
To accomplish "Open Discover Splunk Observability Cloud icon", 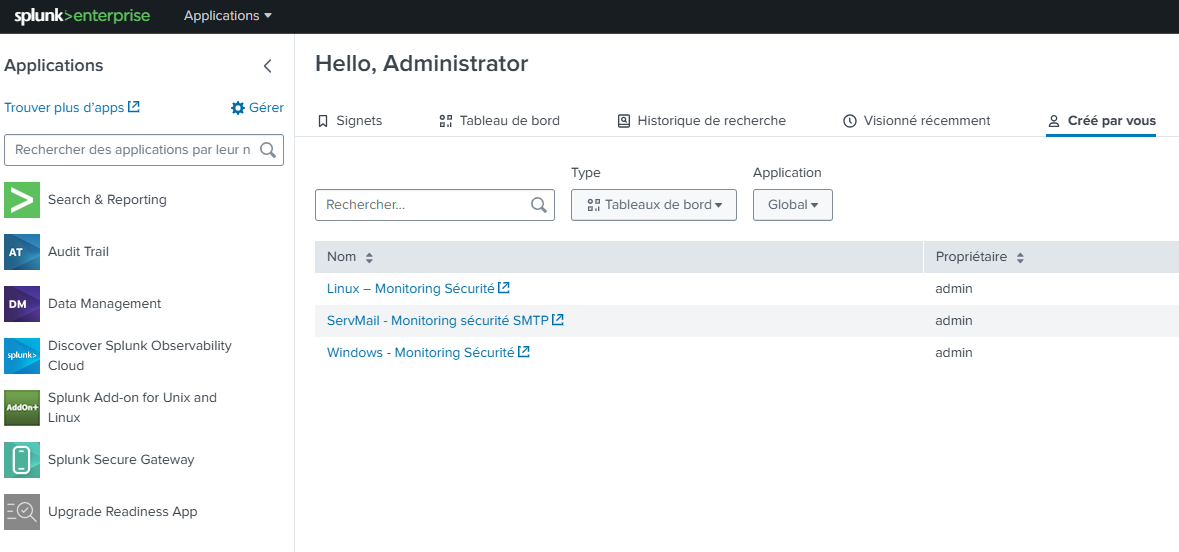I will (x=22, y=356).
